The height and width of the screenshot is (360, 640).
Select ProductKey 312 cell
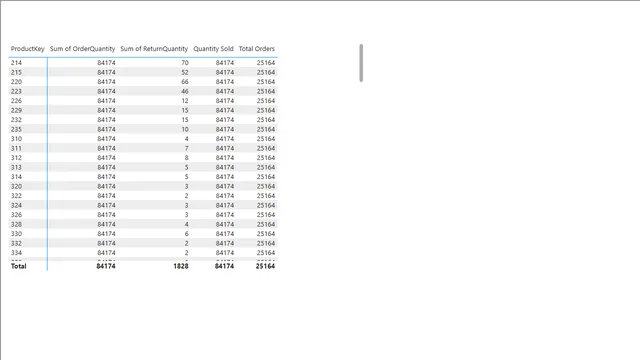point(16,158)
